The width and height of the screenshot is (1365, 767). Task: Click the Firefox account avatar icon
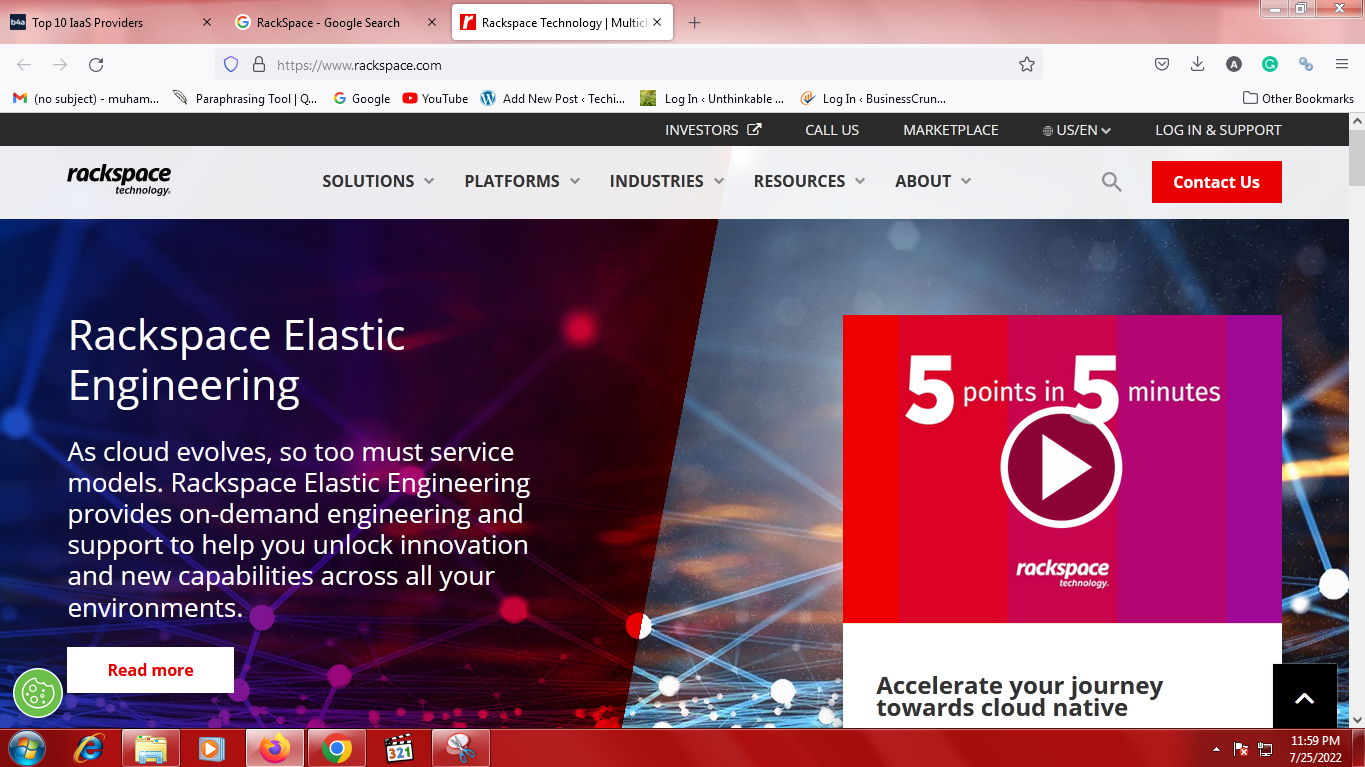coord(1234,64)
